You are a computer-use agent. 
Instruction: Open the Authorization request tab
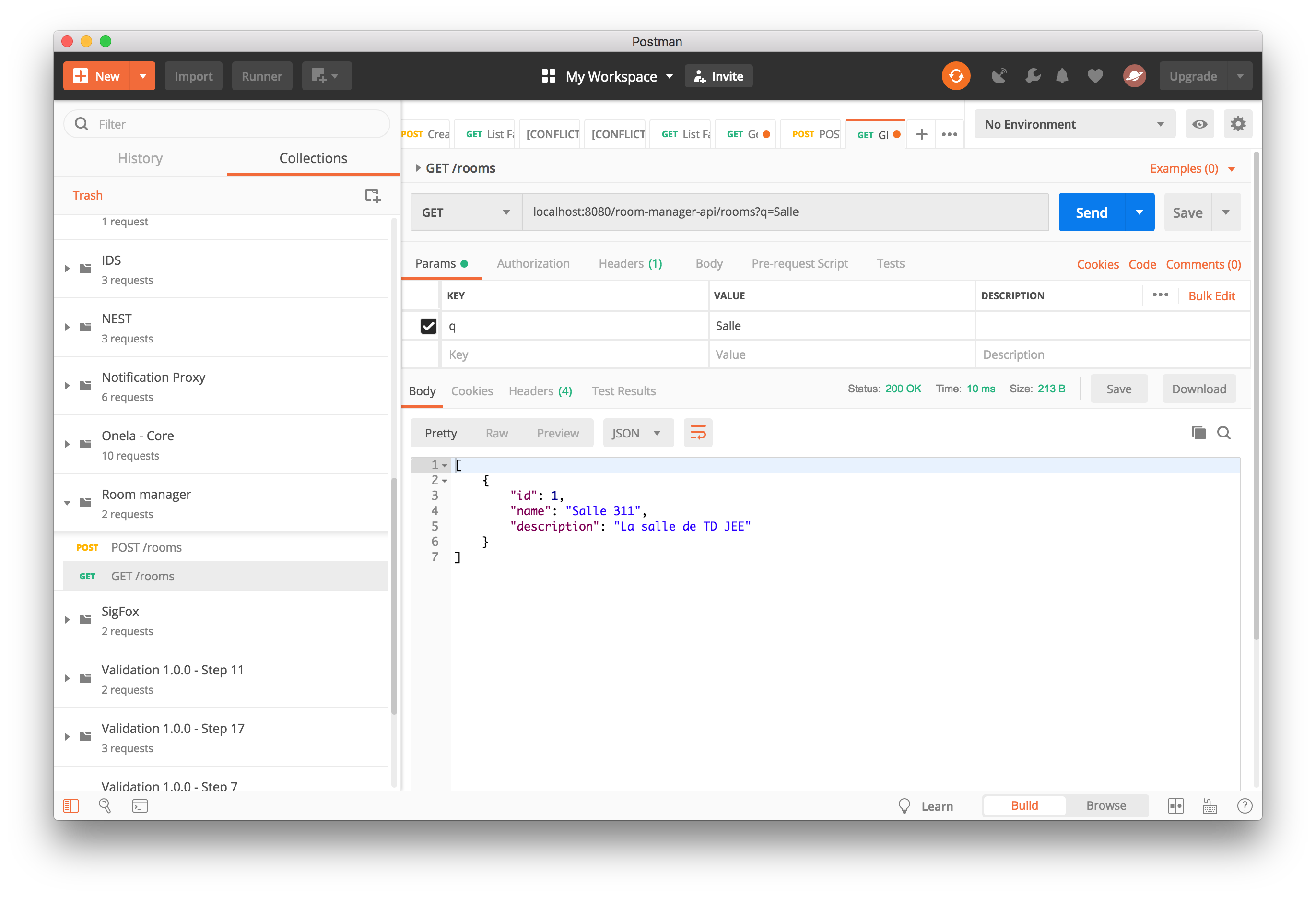click(x=533, y=263)
